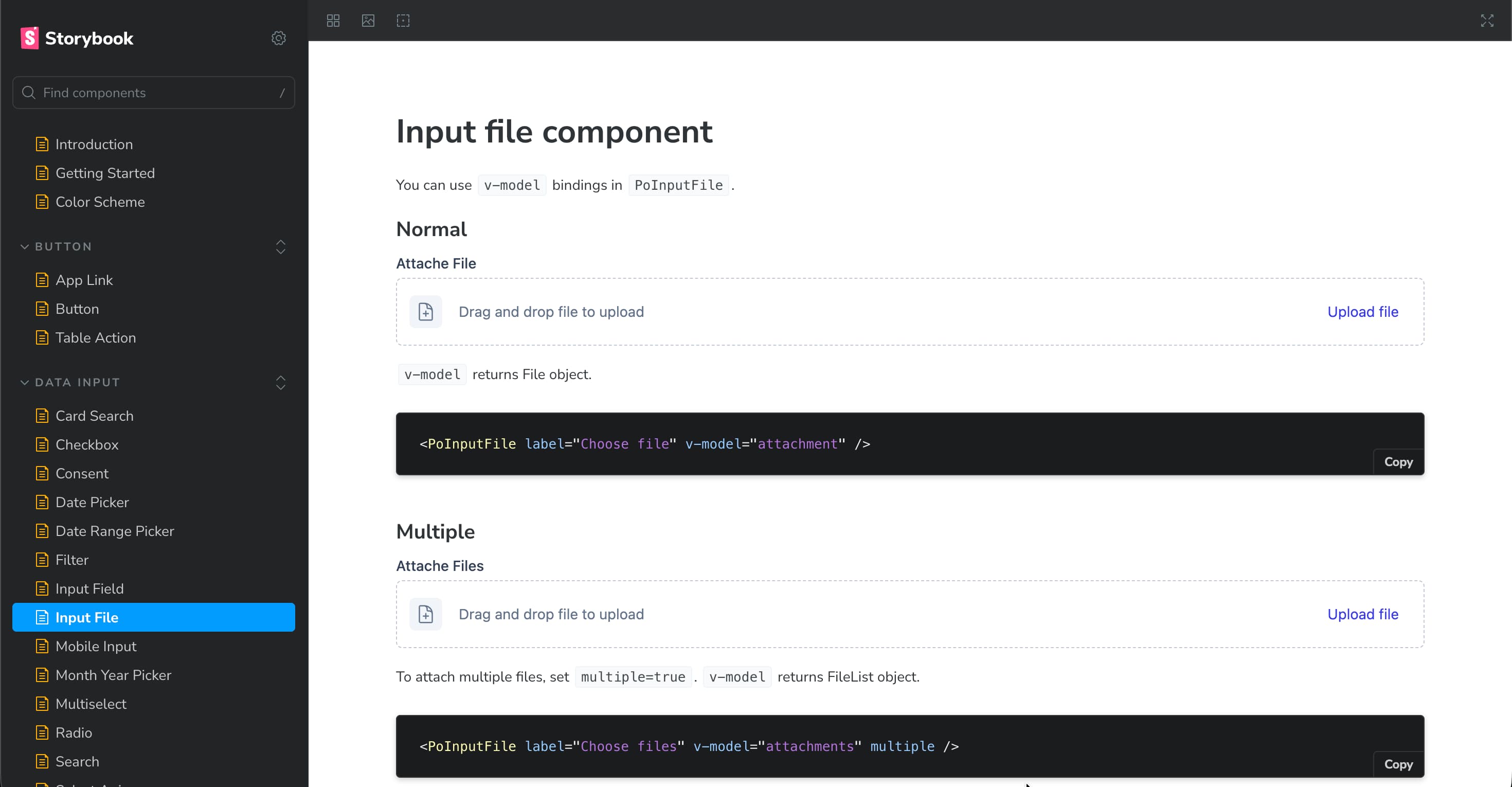This screenshot has height=787, width=1512.
Task: Copy the multiple-files PoInputFile code snippet
Action: click(1398, 763)
